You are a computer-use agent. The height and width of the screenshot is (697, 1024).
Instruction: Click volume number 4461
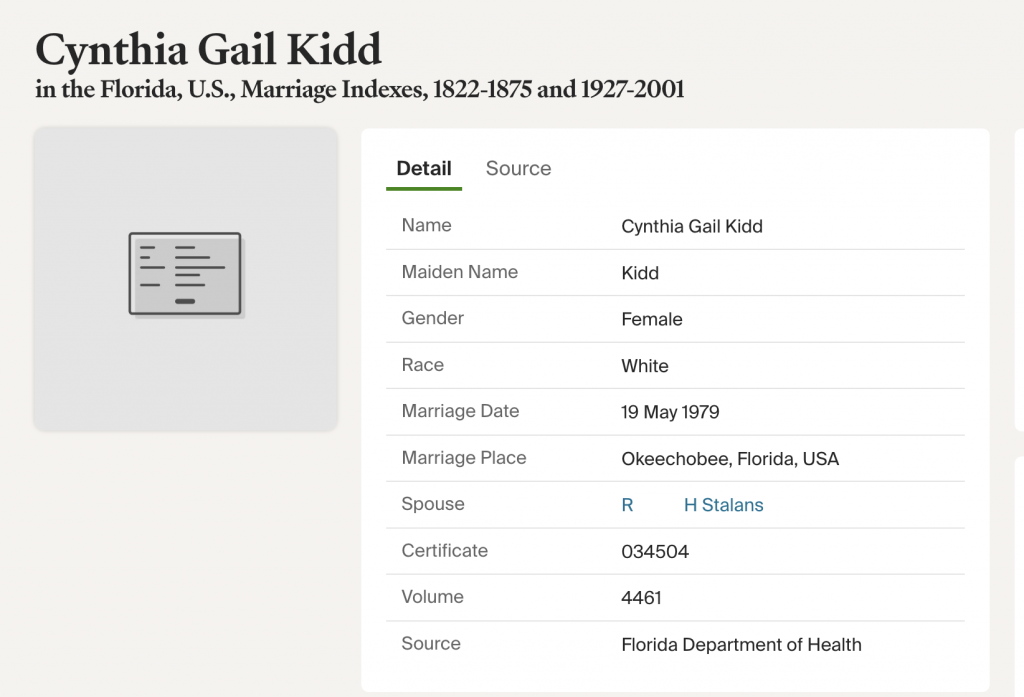(641, 598)
